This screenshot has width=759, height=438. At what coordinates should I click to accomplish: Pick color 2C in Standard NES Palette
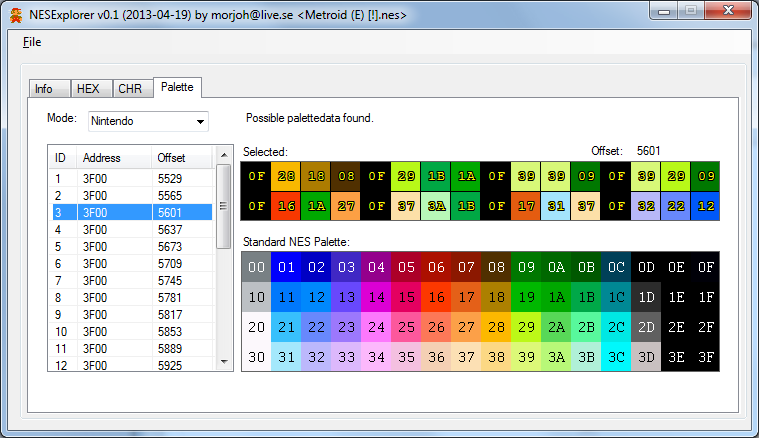616,327
